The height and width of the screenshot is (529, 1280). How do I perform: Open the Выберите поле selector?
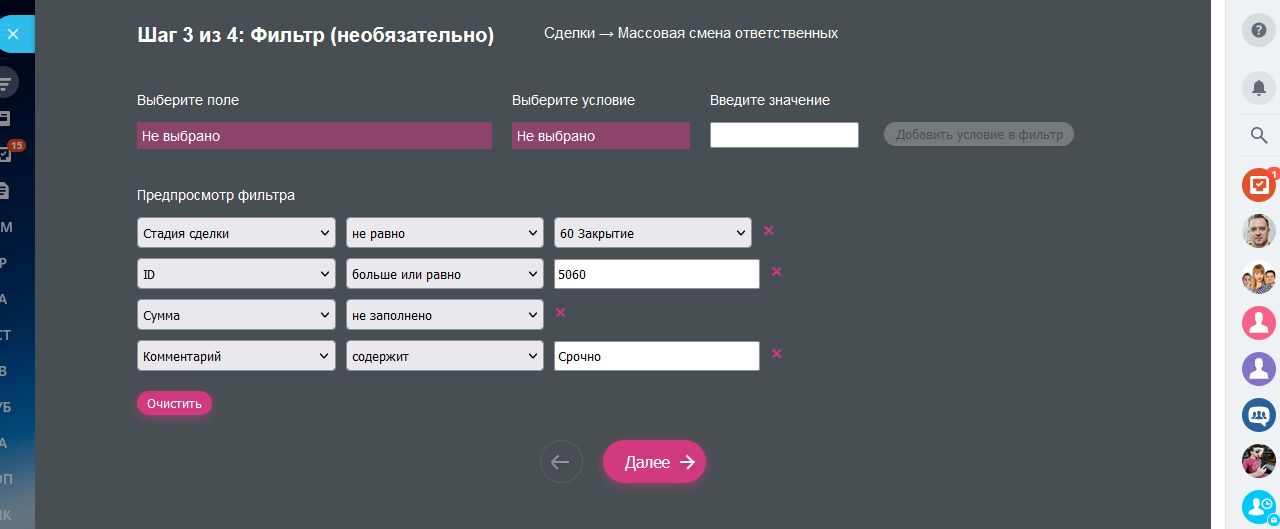[x=314, y=136]
